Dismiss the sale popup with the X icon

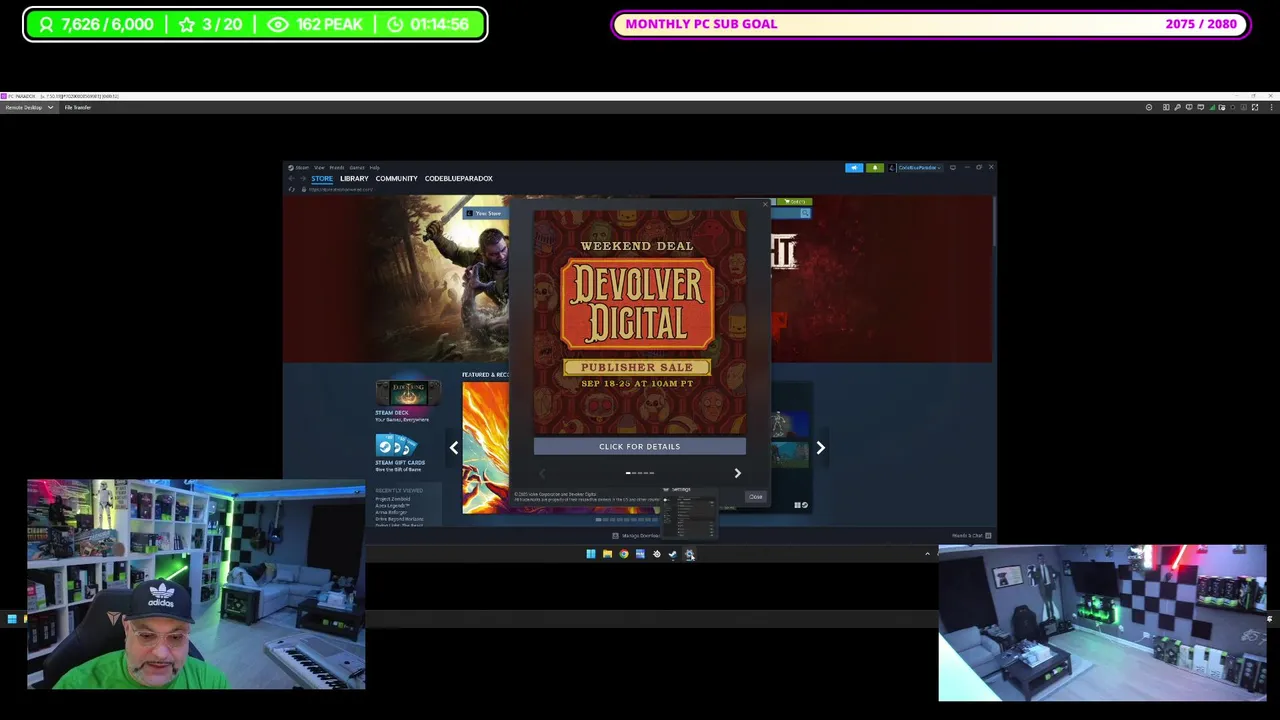765,204
